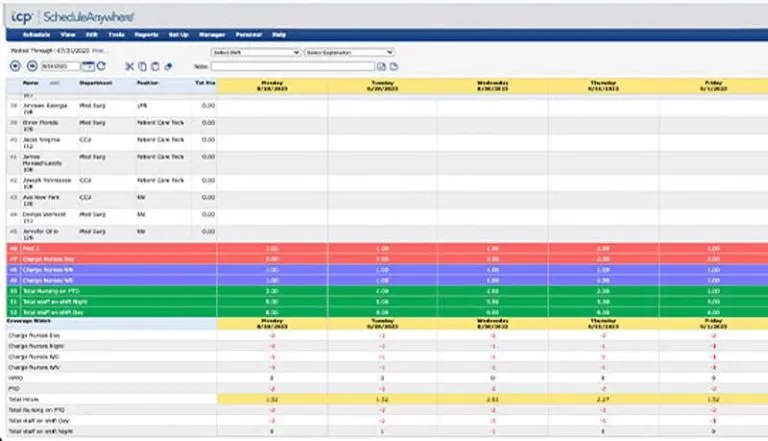Viewport: 768px width, 441px height.
Task: Click the Name column header
Action: pyautogui.click(x=30, y=83)
